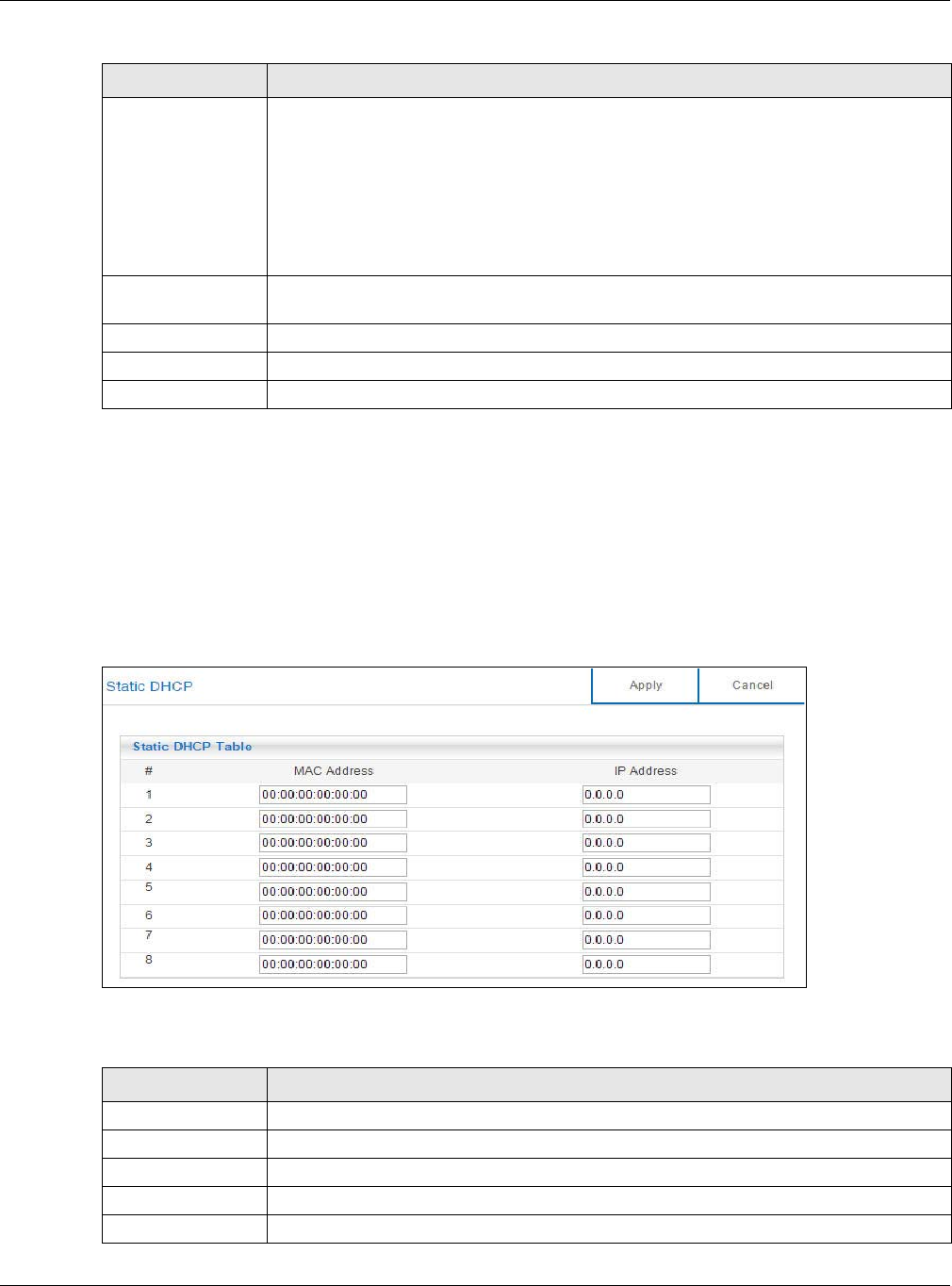
Task: Click row number 1 in table
Action: pos(149,795)
